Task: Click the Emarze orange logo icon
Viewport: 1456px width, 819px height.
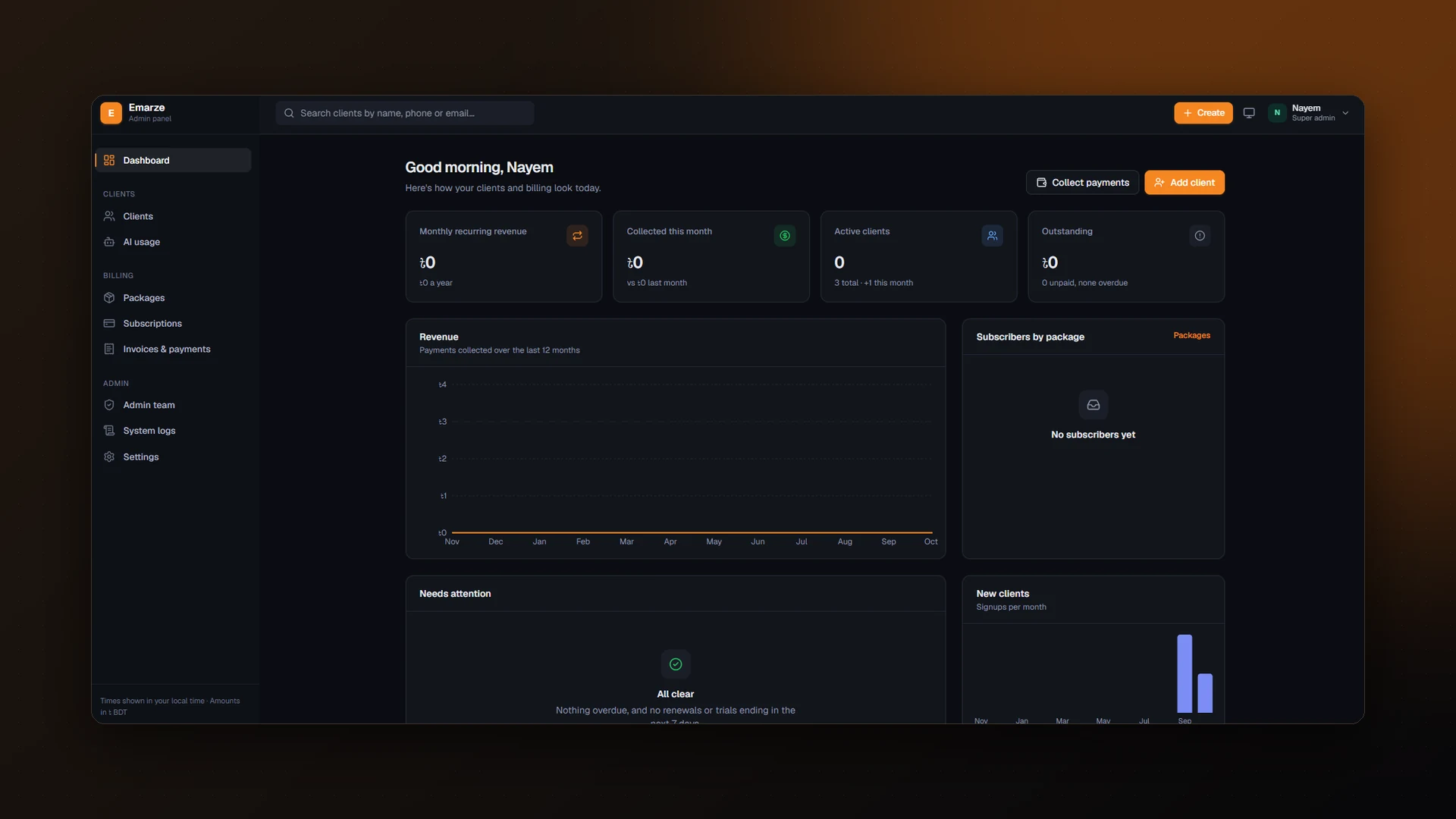Action: tap(111, 113)
